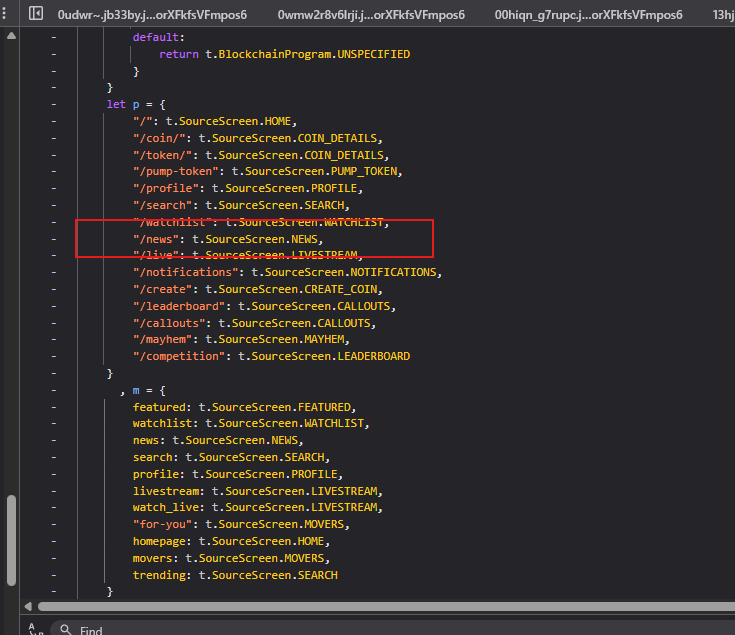Click 'homepage: t.SourceScreen.HOME' line
This screenshot has width=735, height=635.
click(231, 541)
